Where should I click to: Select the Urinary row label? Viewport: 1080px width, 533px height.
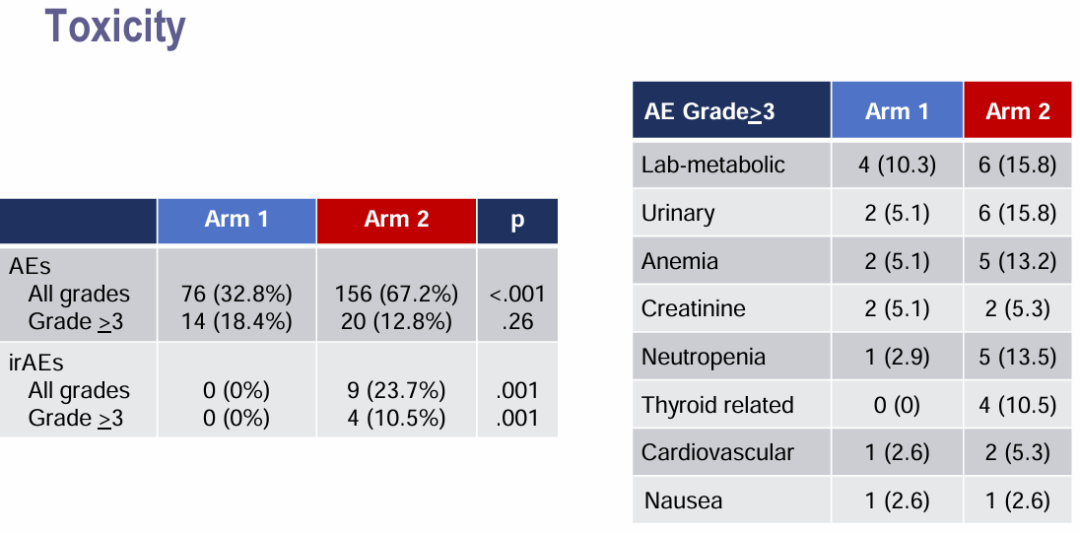coord(678,213)
